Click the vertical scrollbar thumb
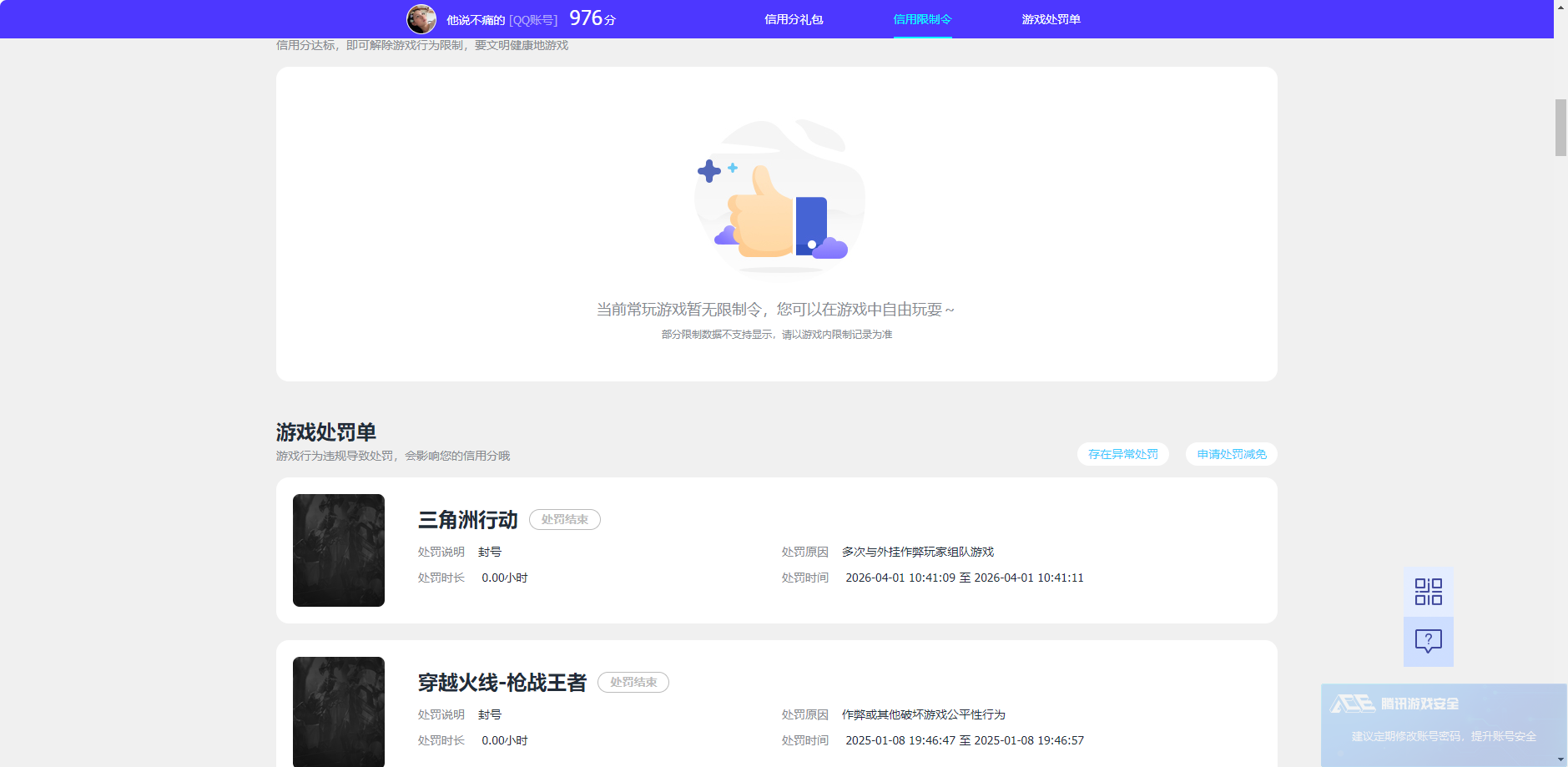 coord(1560,128)
